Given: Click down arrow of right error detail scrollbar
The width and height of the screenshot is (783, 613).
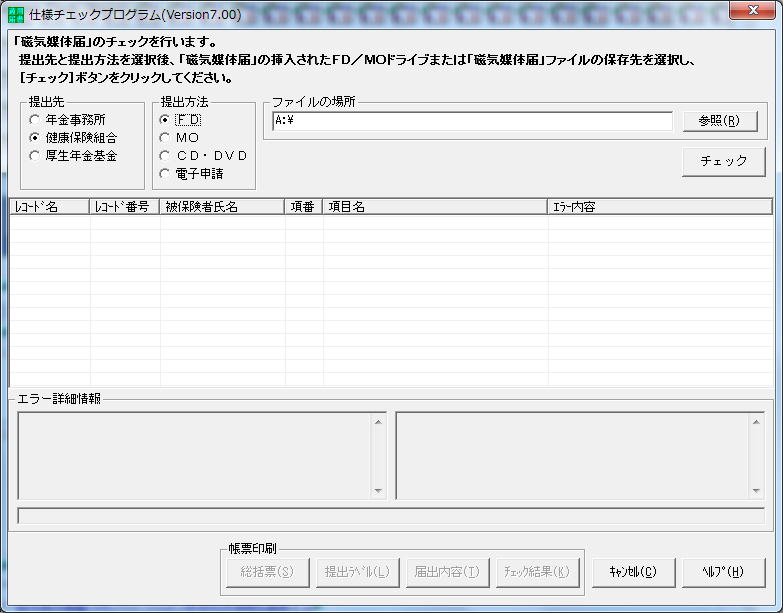Looking at the screenshot, I should [x=756, y=491].
